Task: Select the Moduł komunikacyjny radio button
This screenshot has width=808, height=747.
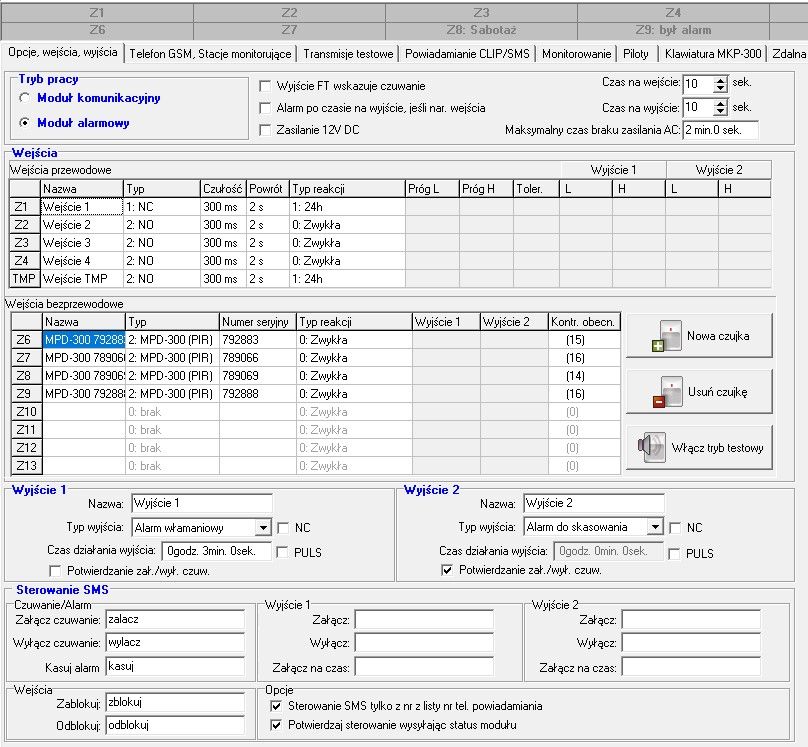Action: click(x=24, y=98)
